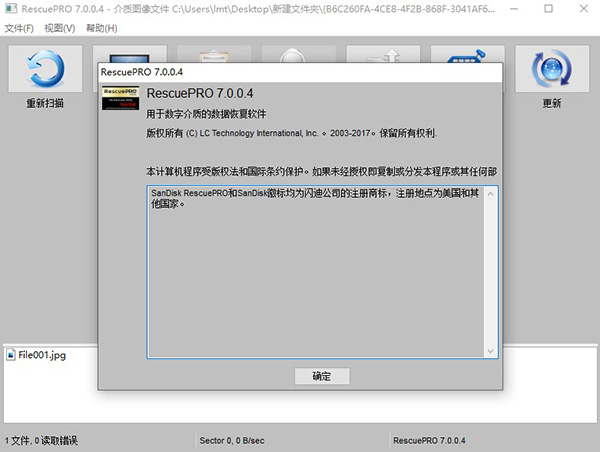This screenshot has width=600, height=452.
Task: Click the monitor toolbar icon behind dialog
Action: click(x=129, y=54)
